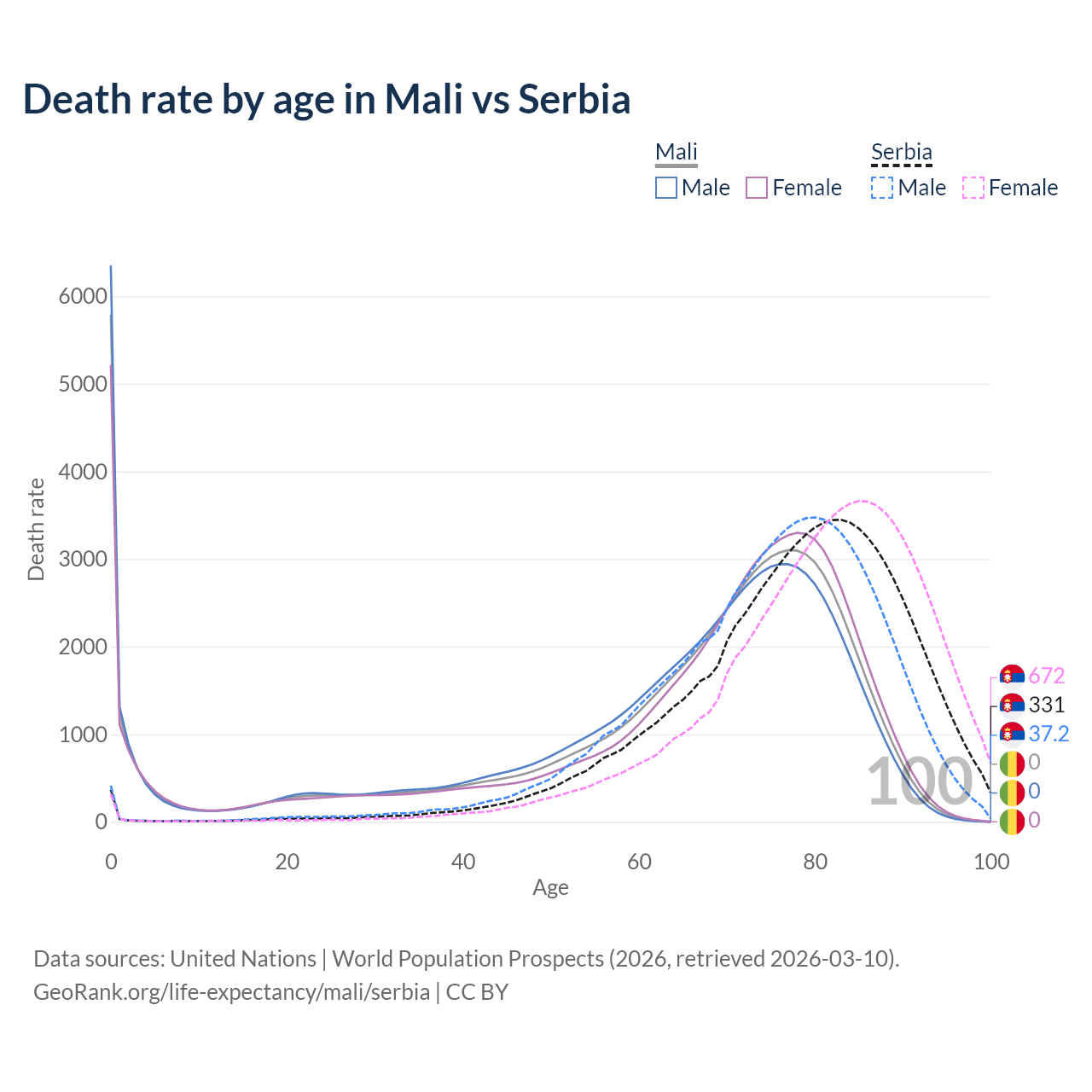The width and height of the screenshot is (1092, 1092).
Task: Select the Mali legend group header
Action: coord(677,153)
